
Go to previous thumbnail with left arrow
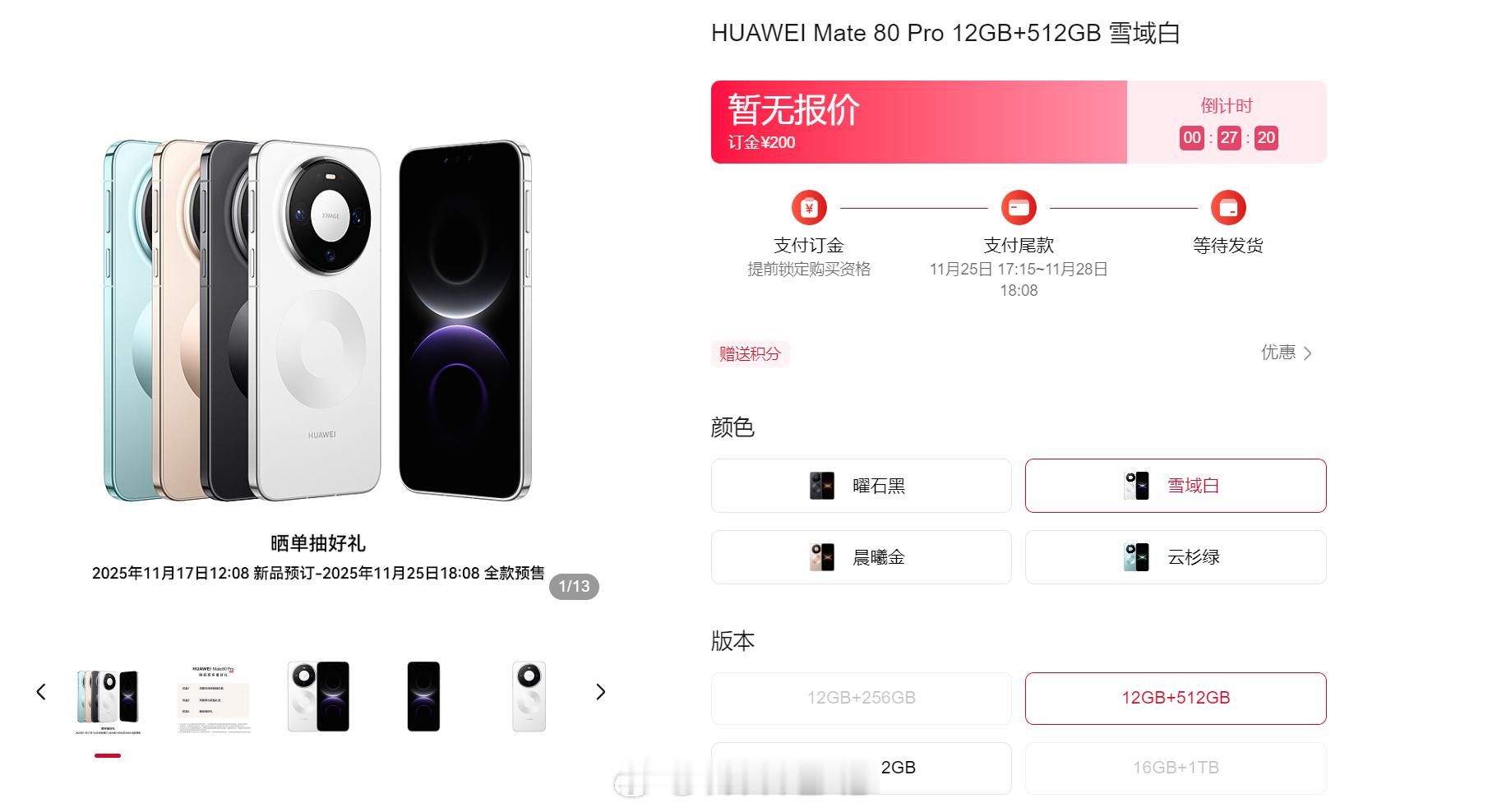coord(41,692)
